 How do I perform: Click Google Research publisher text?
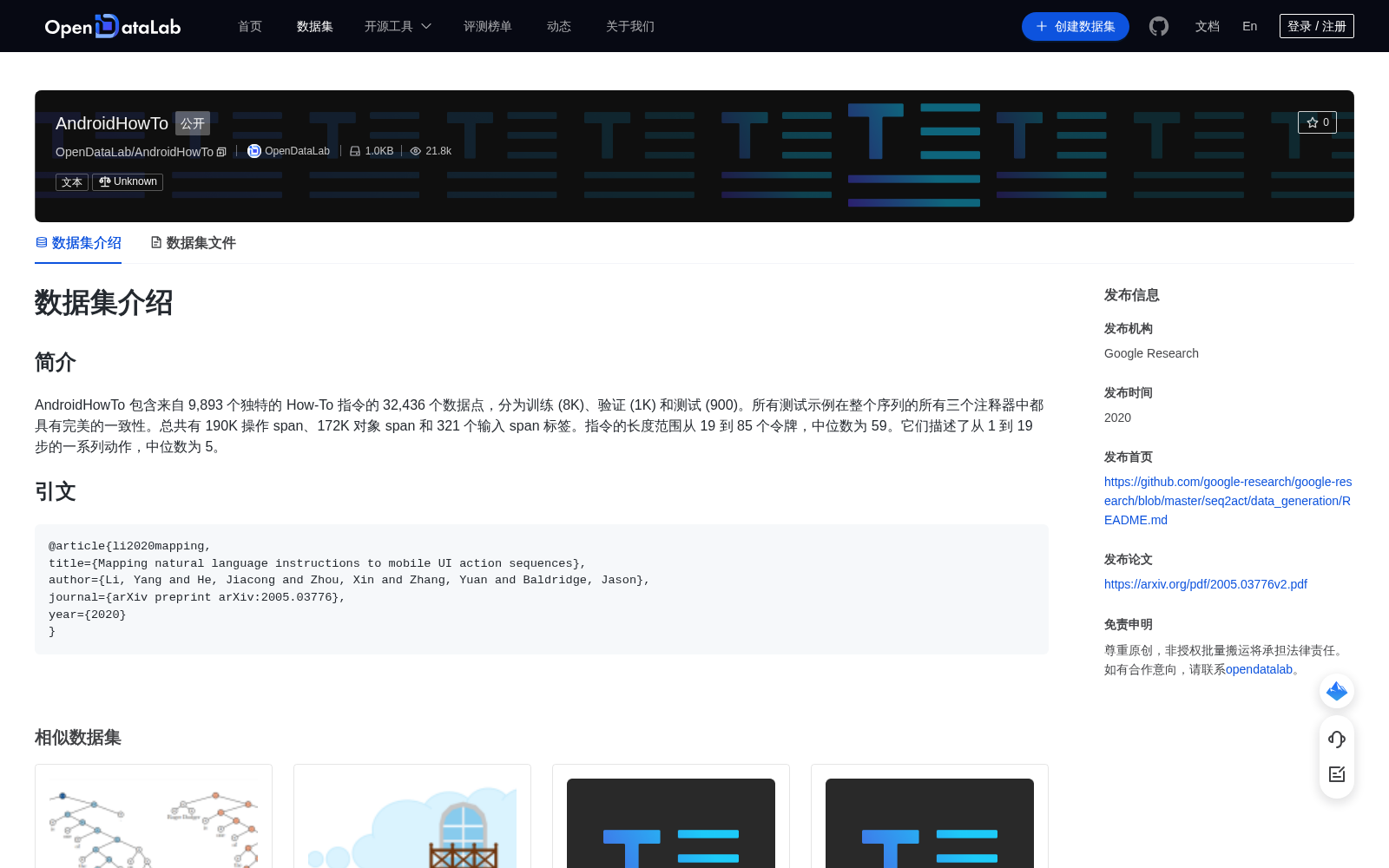pos(1151,353)
